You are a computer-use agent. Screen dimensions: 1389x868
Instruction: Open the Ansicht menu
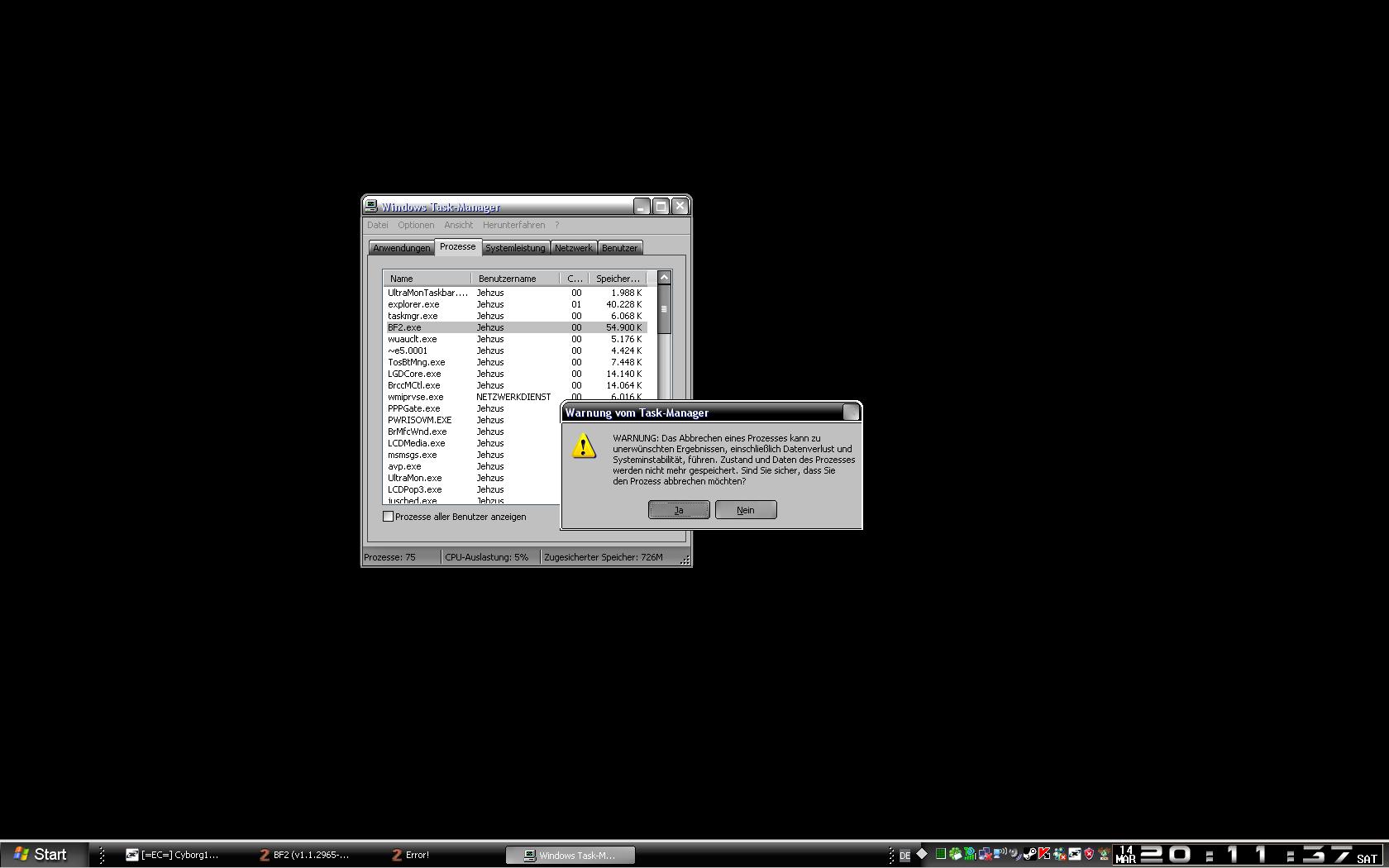(x=458, y=225)
